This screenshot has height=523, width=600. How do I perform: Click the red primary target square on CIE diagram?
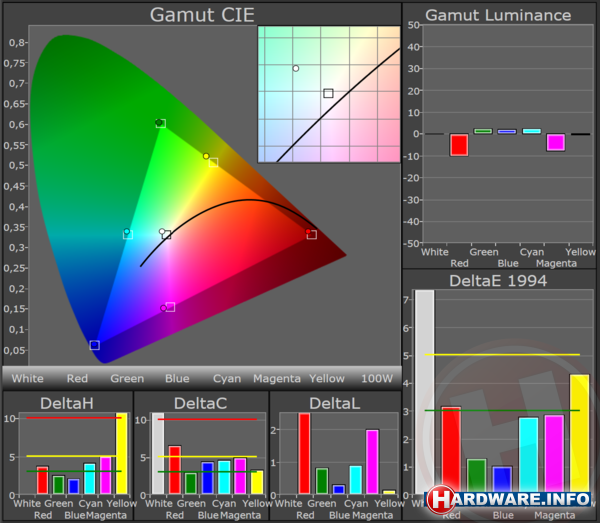click(312, 235)
